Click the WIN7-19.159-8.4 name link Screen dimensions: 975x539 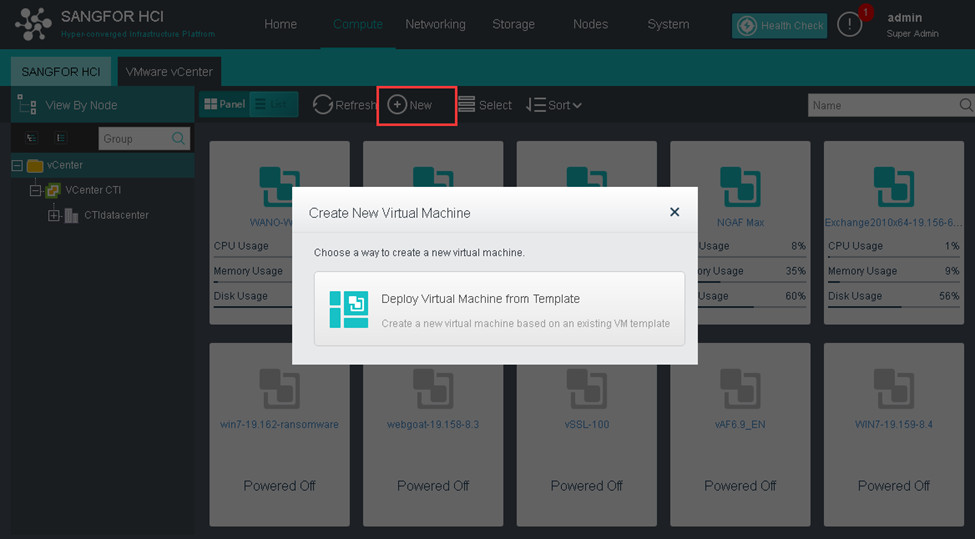point(894,425)
